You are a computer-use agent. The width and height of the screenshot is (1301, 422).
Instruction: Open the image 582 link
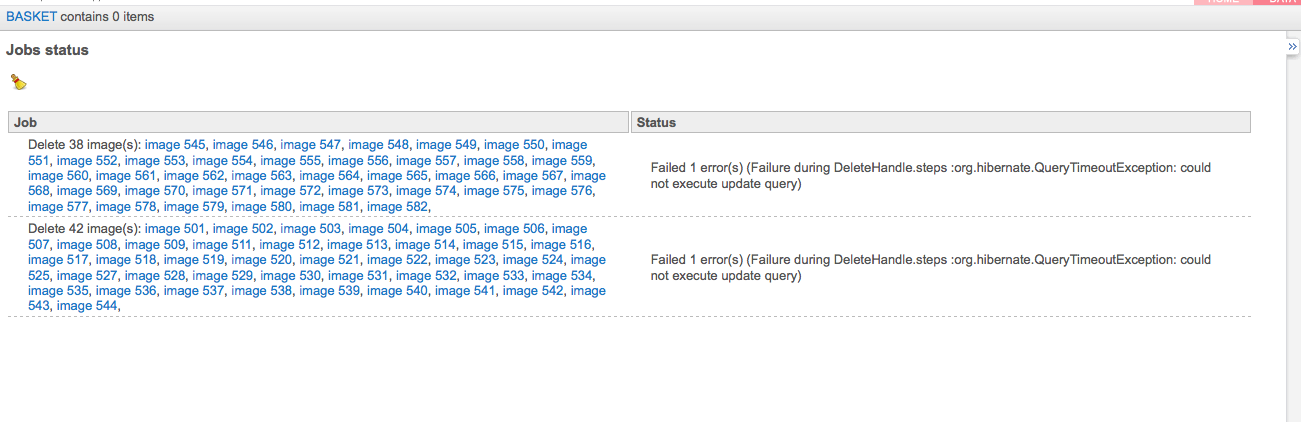[397, 207]
